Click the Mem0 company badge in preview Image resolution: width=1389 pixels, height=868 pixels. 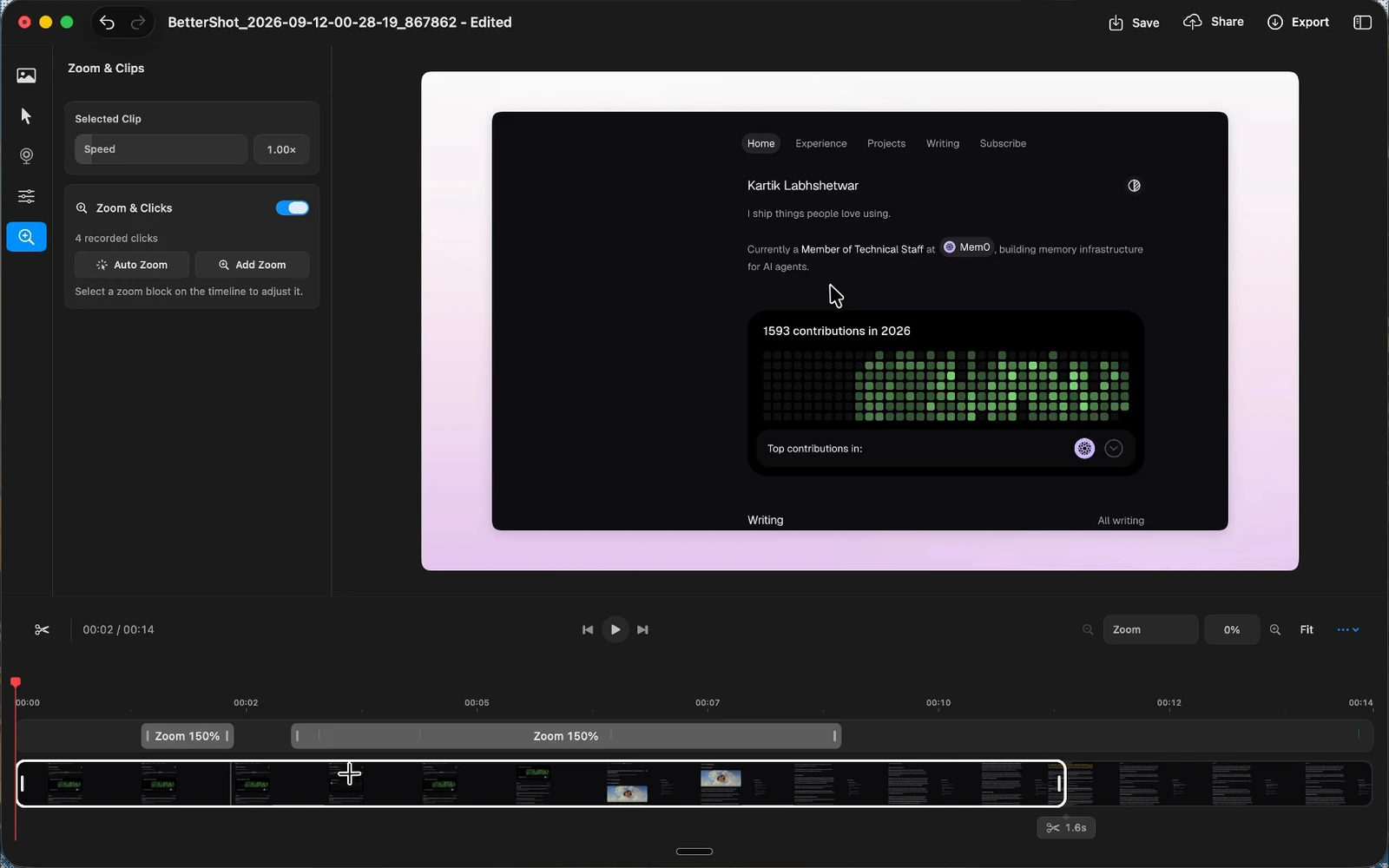click(966, 247)
